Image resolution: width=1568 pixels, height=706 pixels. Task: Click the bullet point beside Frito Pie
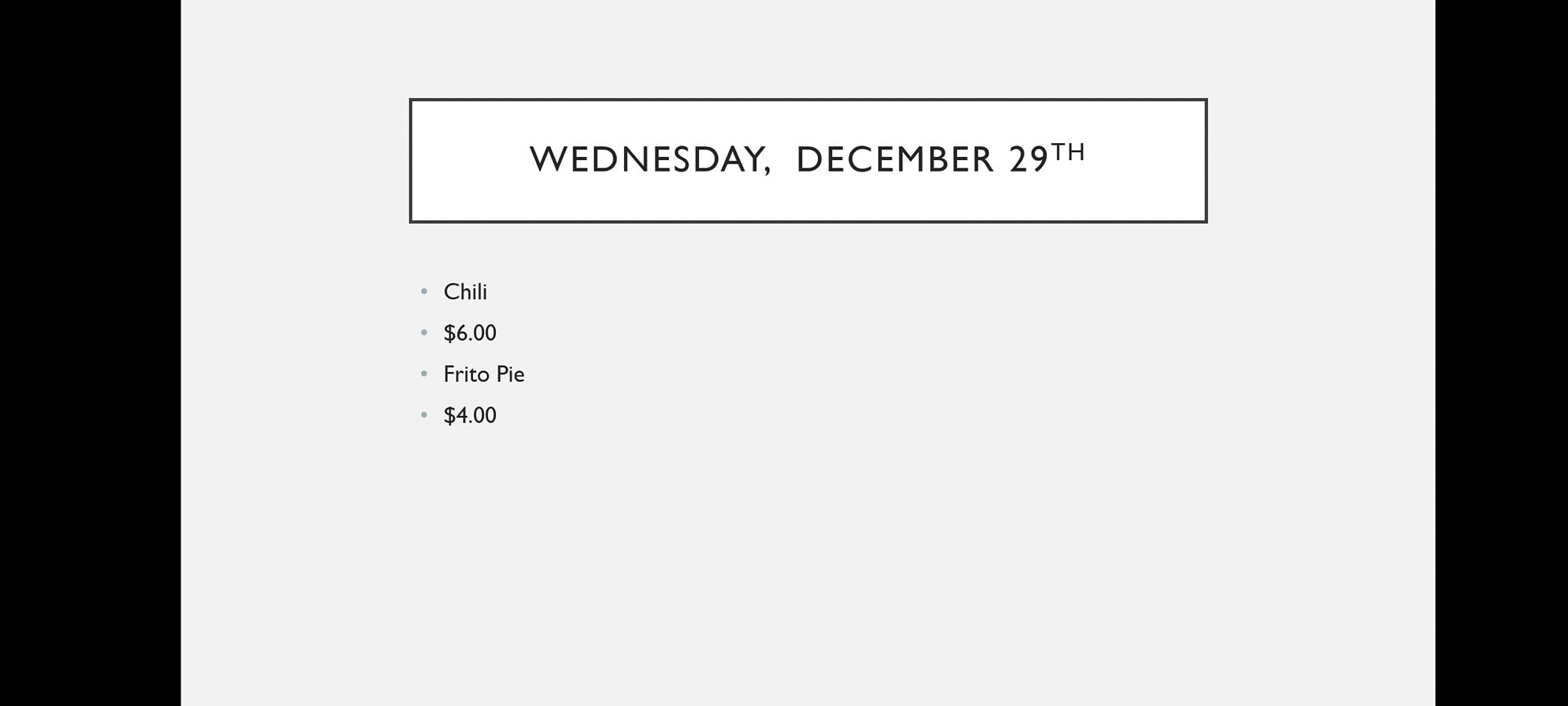[x=424, y=374]
